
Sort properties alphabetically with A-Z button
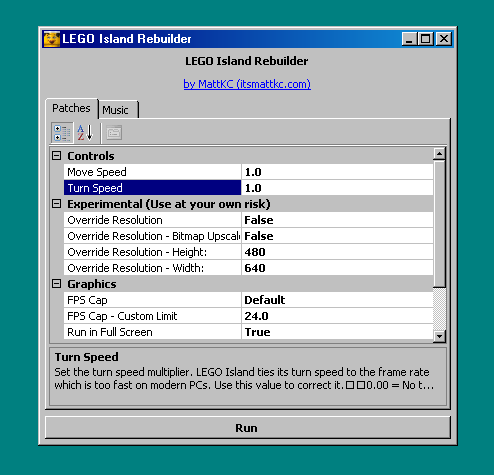click(85, 133)
